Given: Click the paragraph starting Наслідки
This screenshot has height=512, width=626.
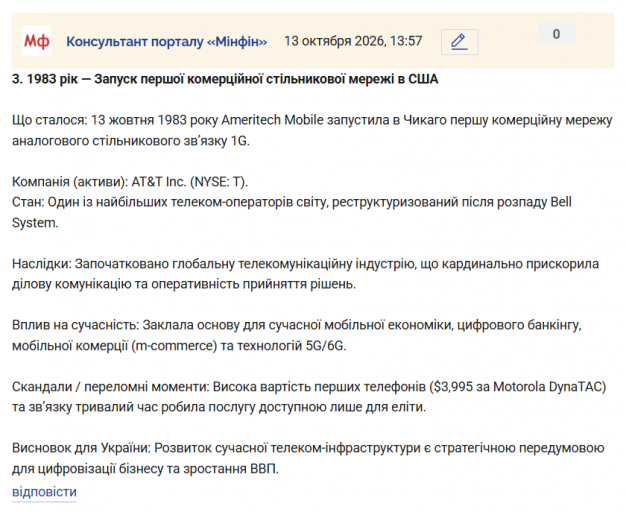Looking at the screenshot, I should pyautogui.click(x=305, y=274).
